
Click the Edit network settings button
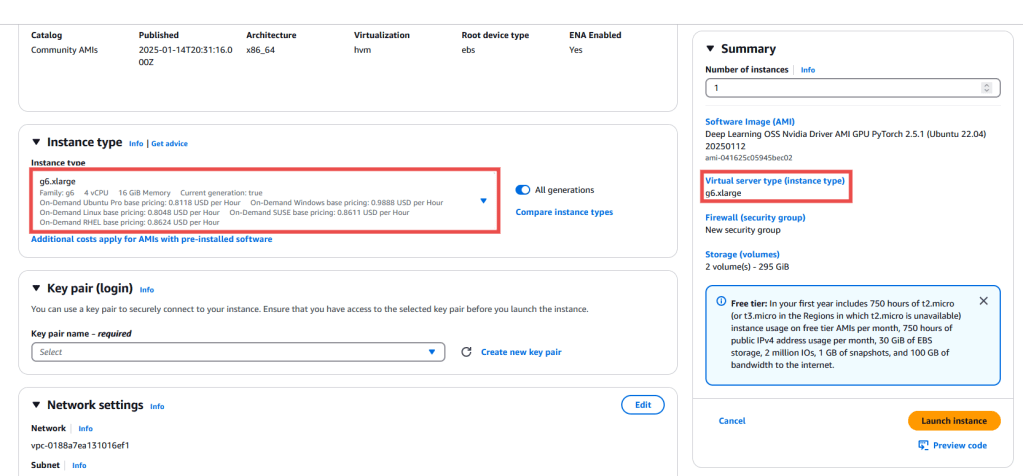tap(643, 405)
